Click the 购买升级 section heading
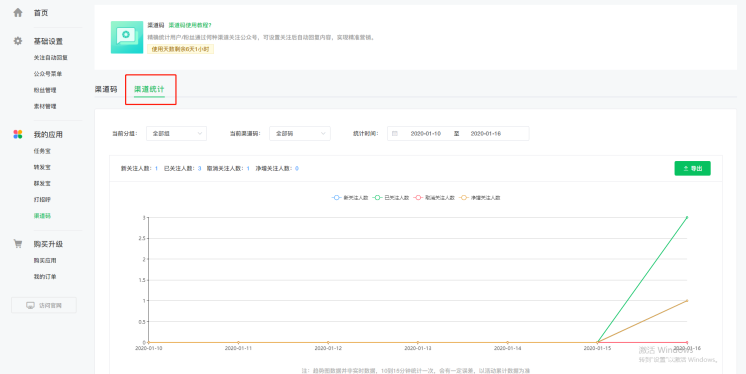The image size is (746, 374). (x=48, y=244)
